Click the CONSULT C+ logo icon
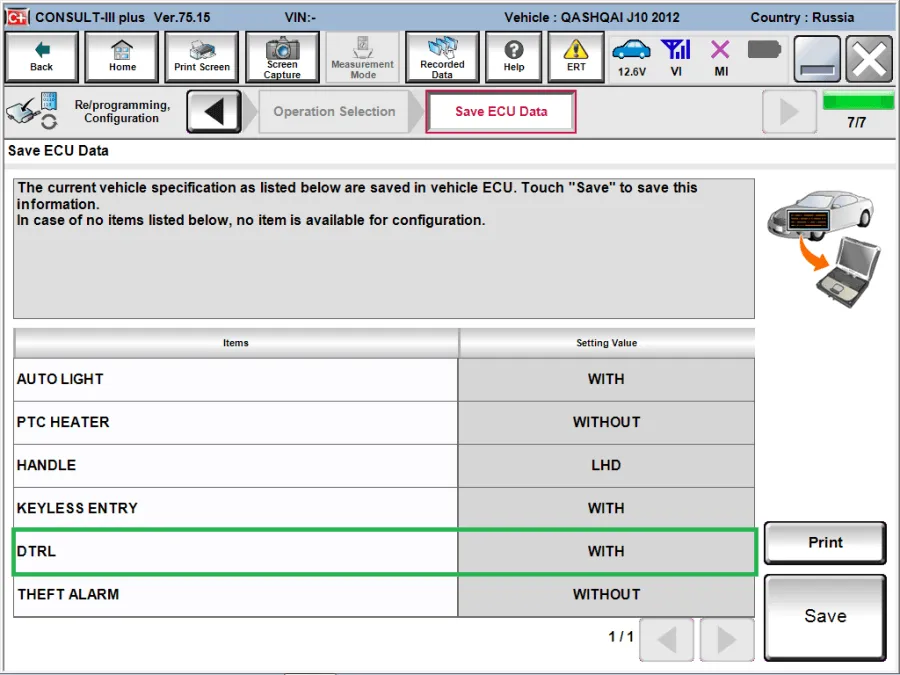 coord(17,17)
